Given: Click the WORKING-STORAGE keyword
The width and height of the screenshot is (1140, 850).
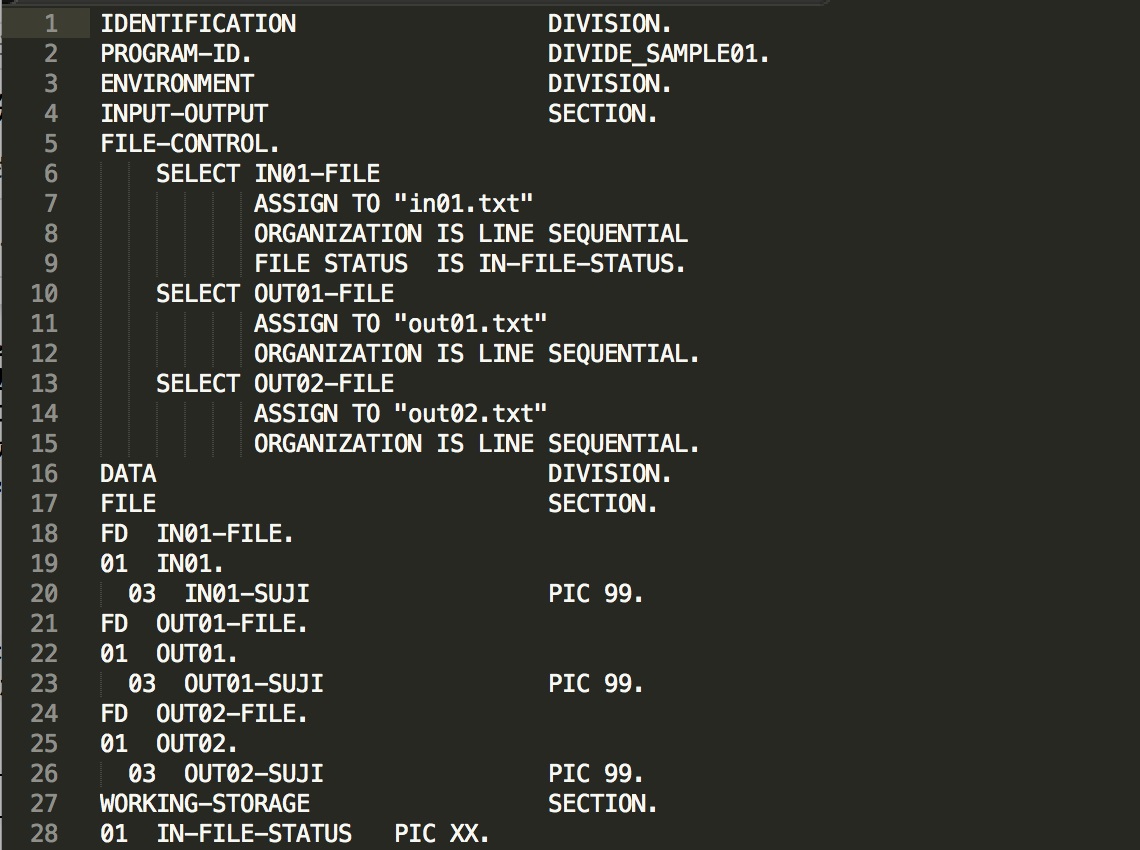Looking at the screenshot, I should [x=205, y=804].
